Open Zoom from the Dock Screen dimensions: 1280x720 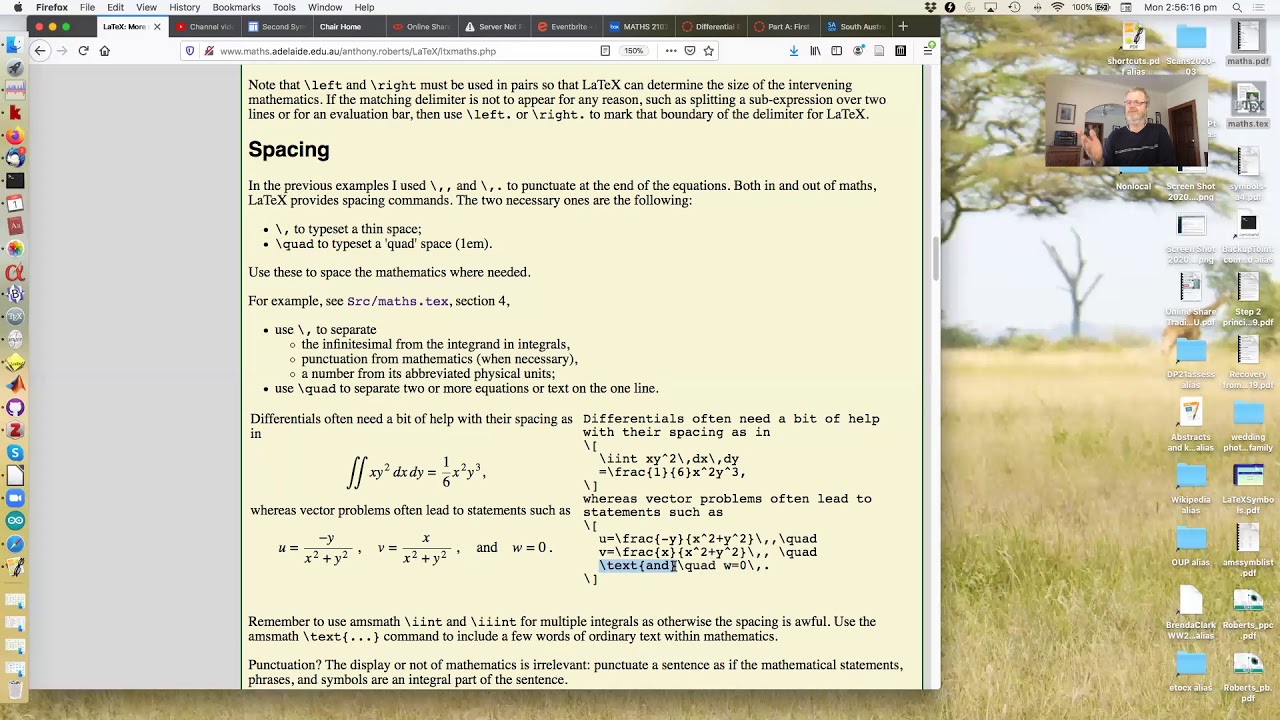(x=15, y=498)
